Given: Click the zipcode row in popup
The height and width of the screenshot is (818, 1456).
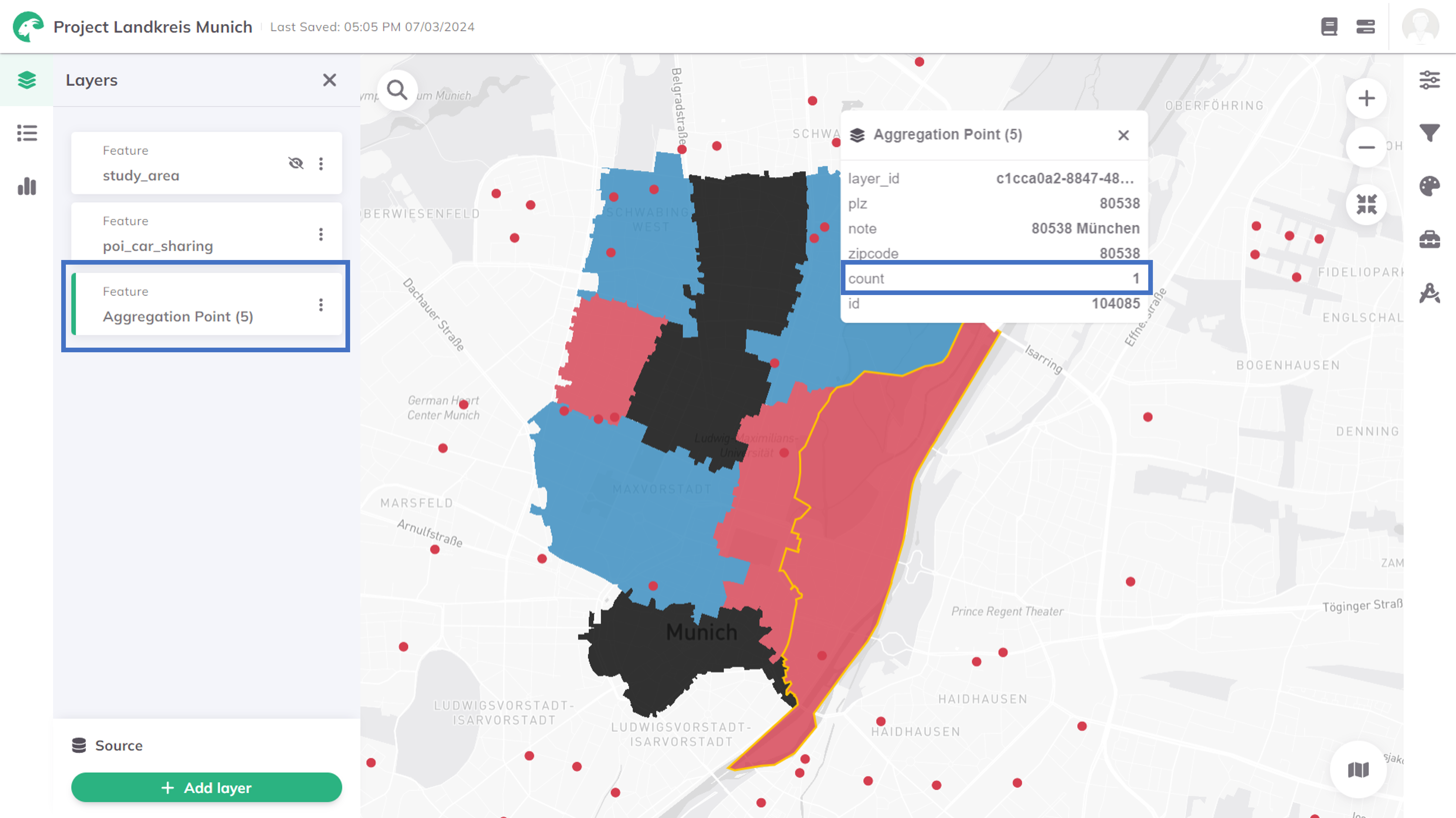Looking at the screenshot, I should tap(994, 253).
